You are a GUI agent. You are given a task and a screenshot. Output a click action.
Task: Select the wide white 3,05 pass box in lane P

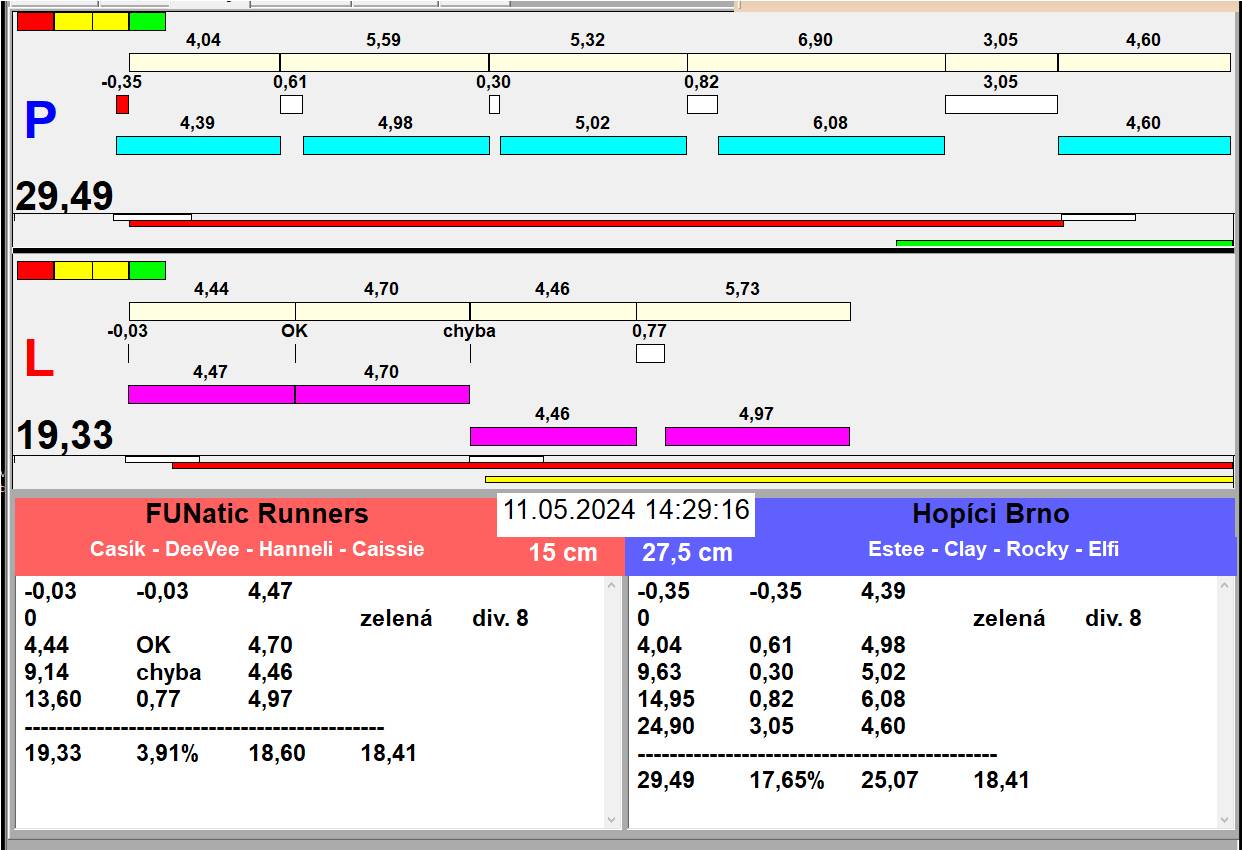coord(1001,104)
